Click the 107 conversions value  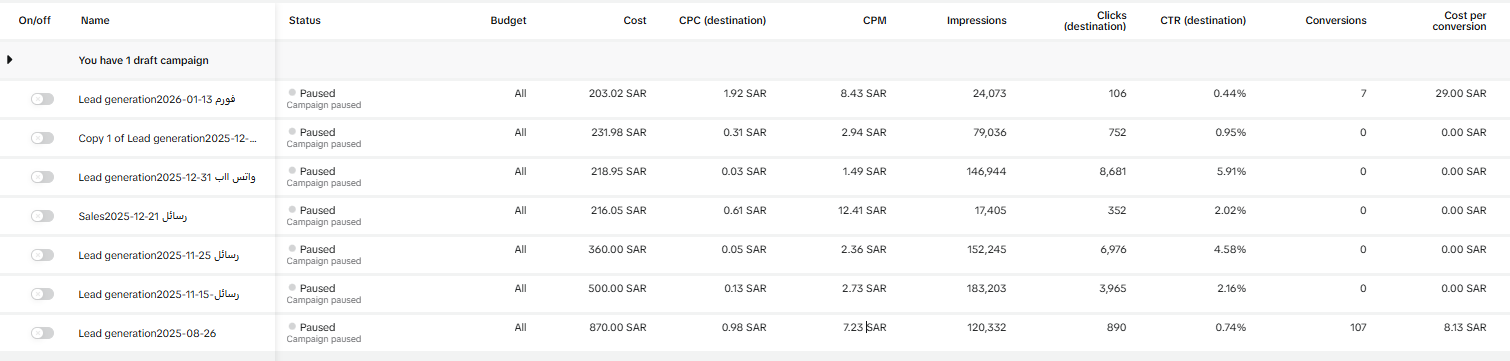point(1357,327)
